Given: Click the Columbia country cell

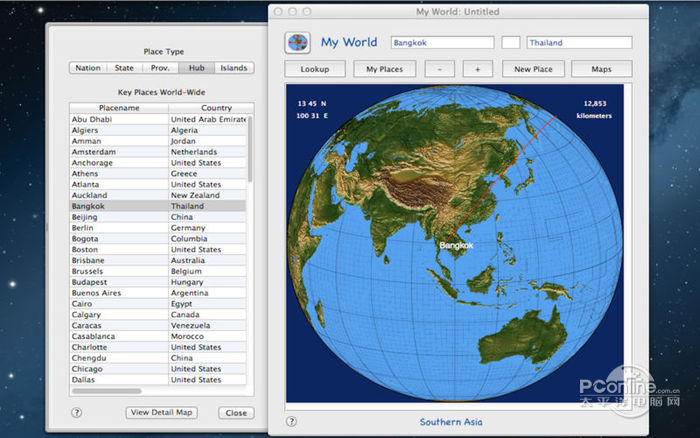Looking at the screenshot, I should 189,239.
